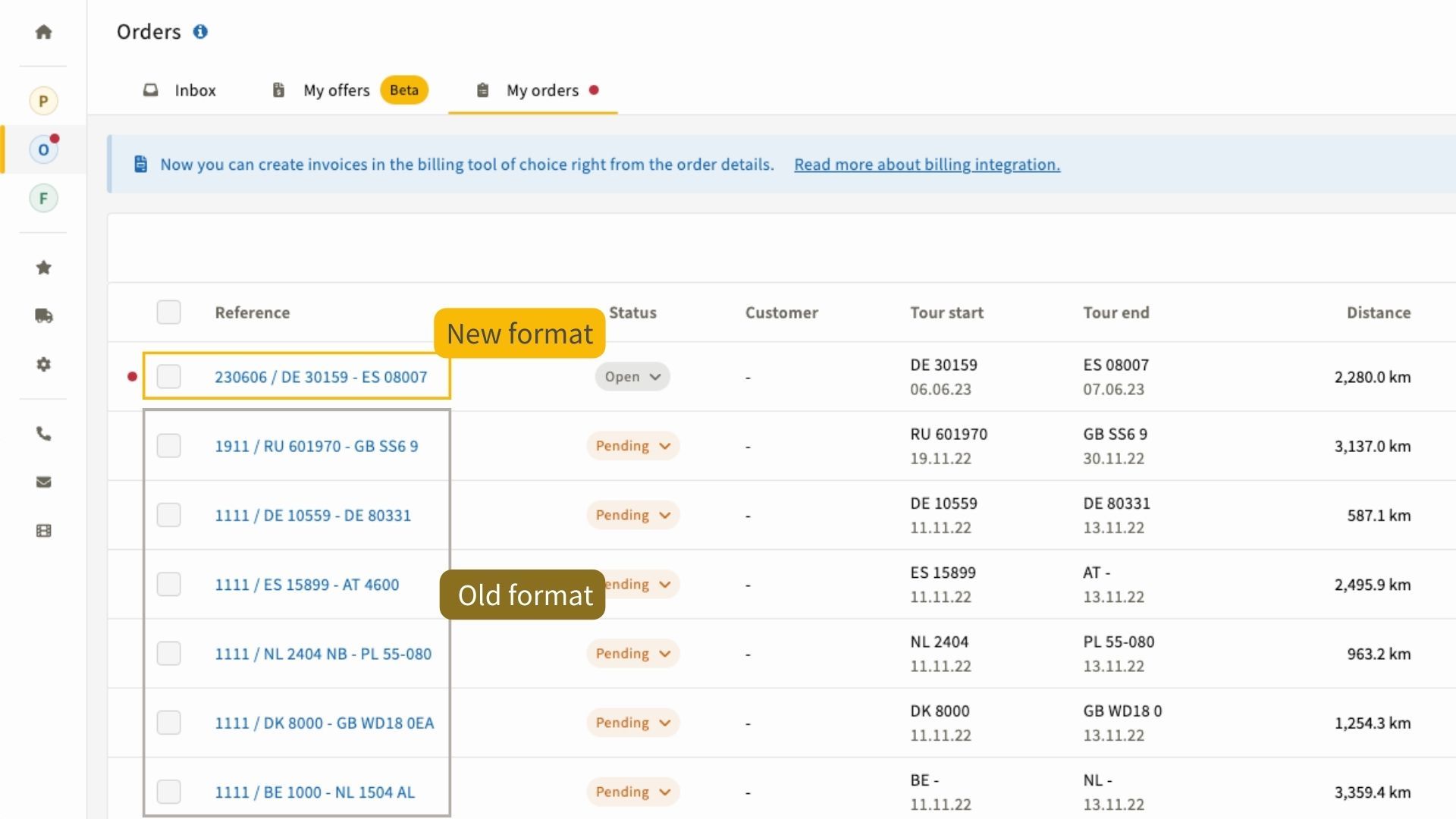
Task: Check the select-all checkbox in the header
Action: point(168,312)
